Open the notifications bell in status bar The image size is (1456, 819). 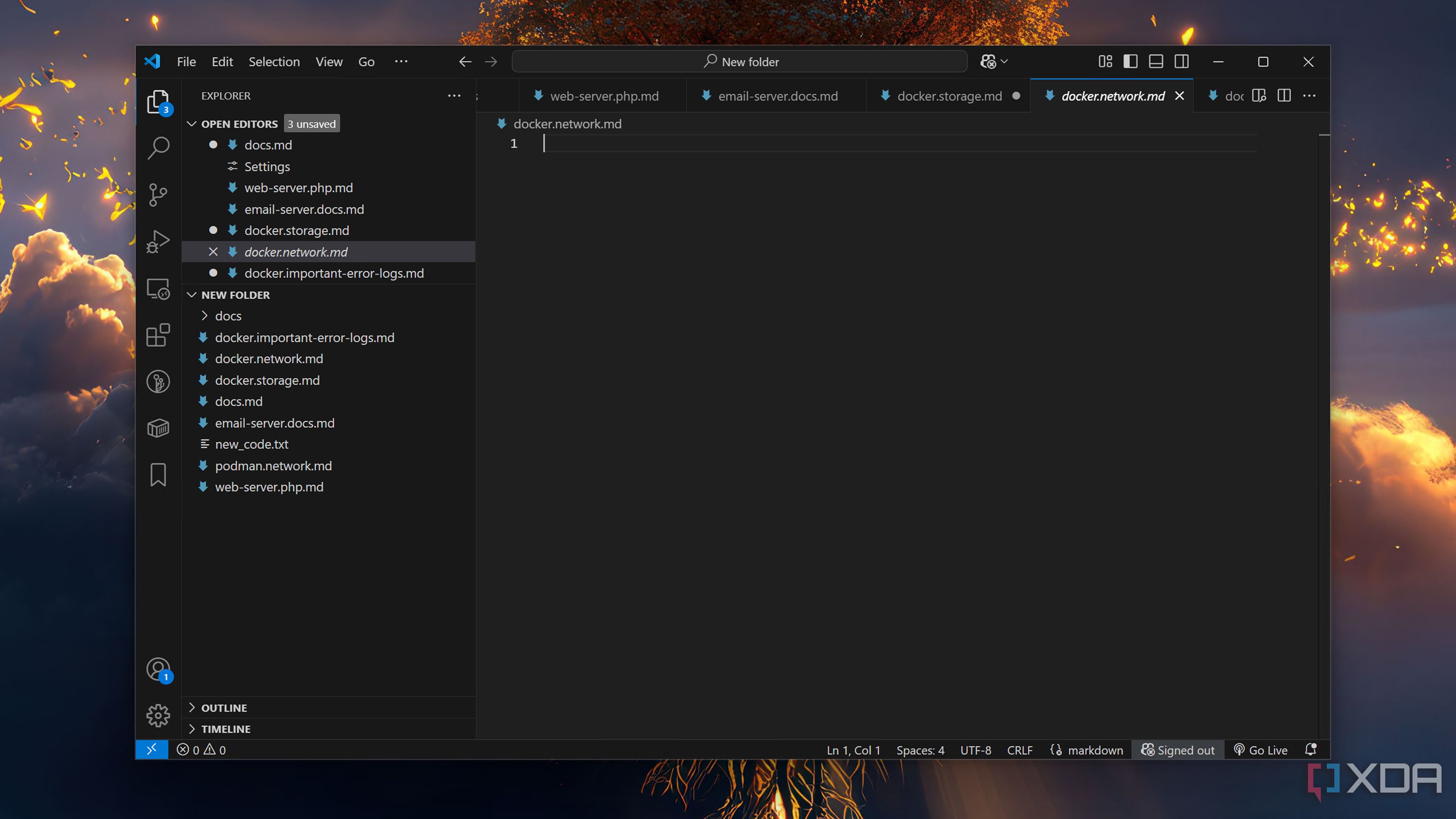pyautogui.click(x=1311, y=750)
